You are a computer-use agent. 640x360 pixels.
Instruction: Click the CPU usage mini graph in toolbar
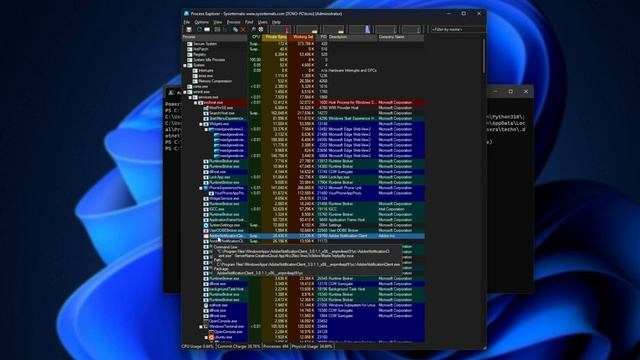(x=280, y=29)
